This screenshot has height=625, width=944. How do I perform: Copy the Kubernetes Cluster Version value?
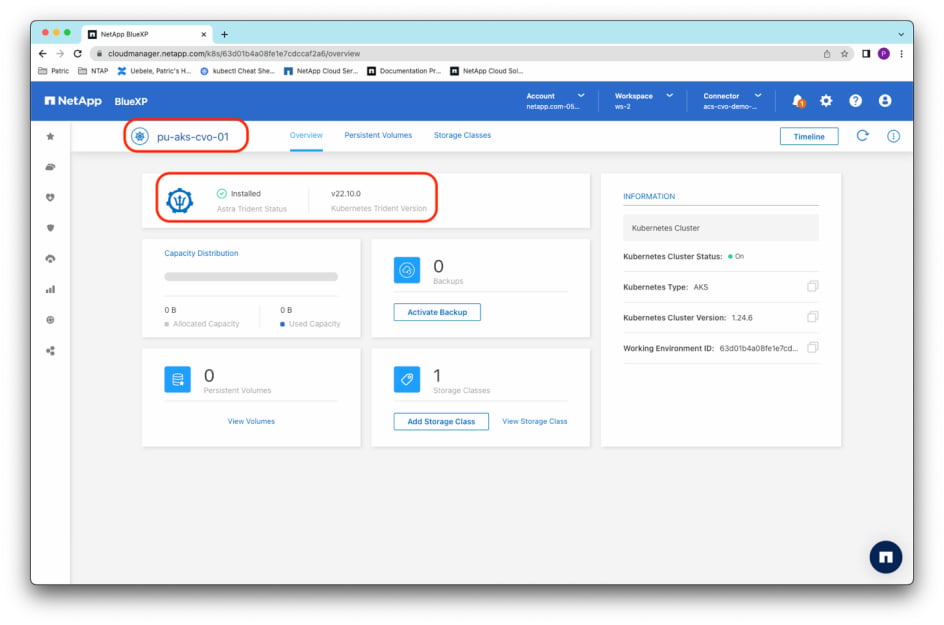click(812, 317)
